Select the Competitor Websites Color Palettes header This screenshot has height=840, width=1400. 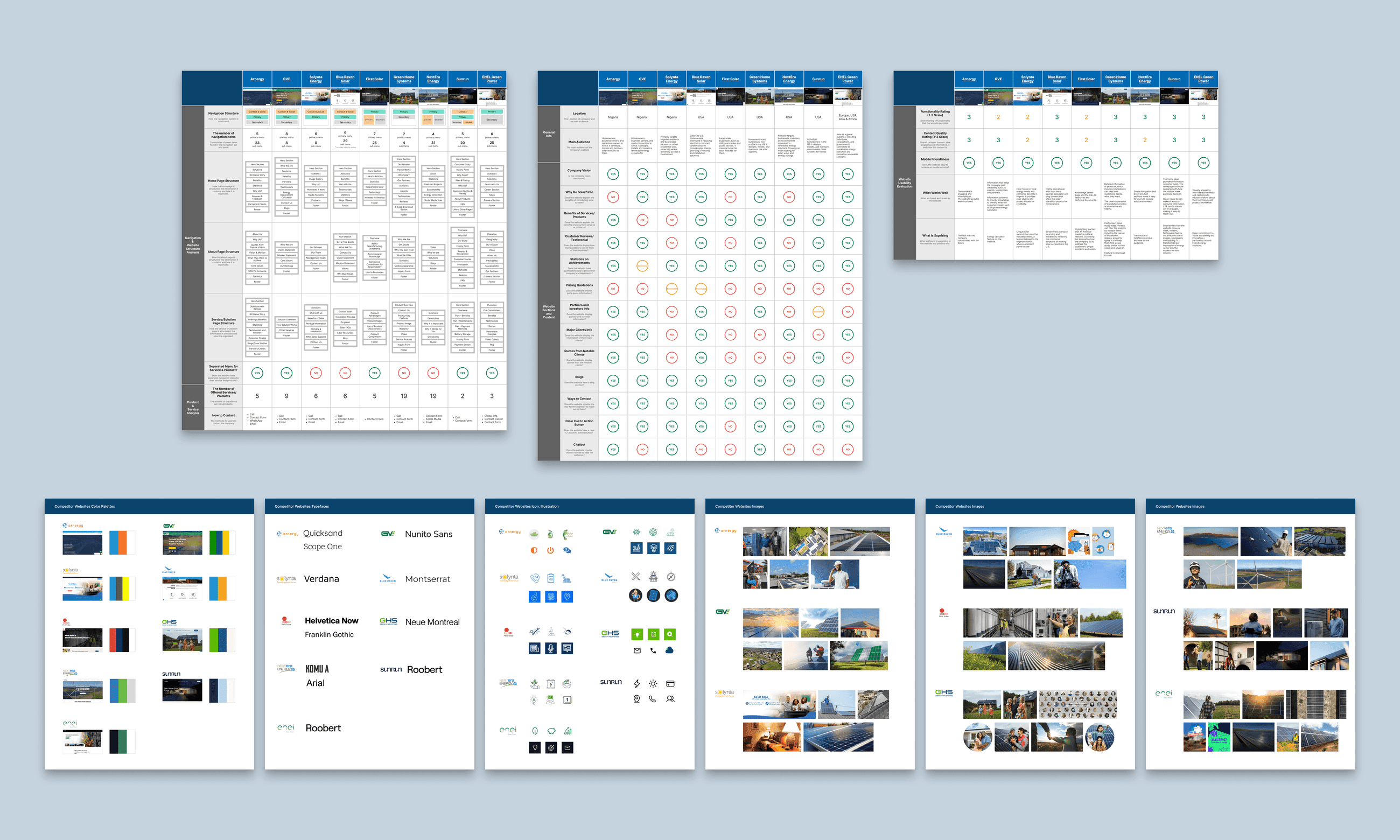pyautogui.click(x=149, y=506)
